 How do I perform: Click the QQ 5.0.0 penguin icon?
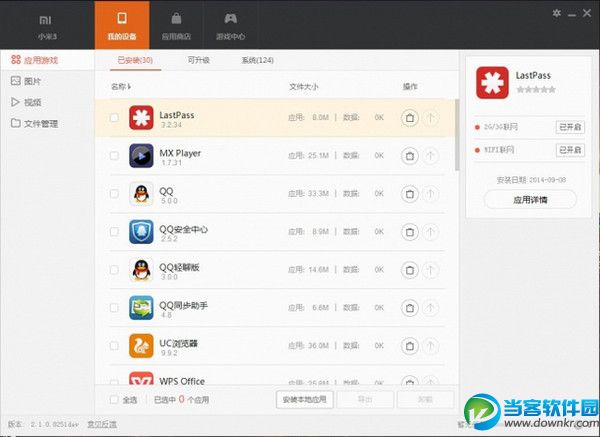[x=141, y=194]
